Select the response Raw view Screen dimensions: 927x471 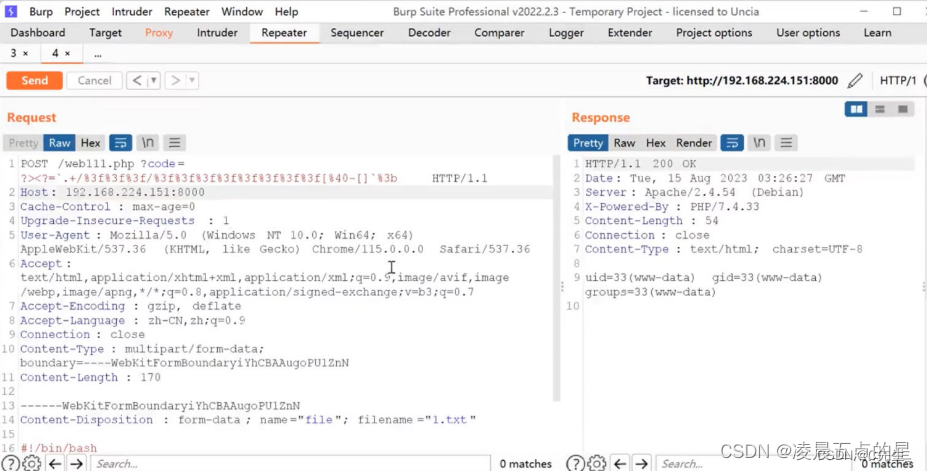[x=624, y=142]
